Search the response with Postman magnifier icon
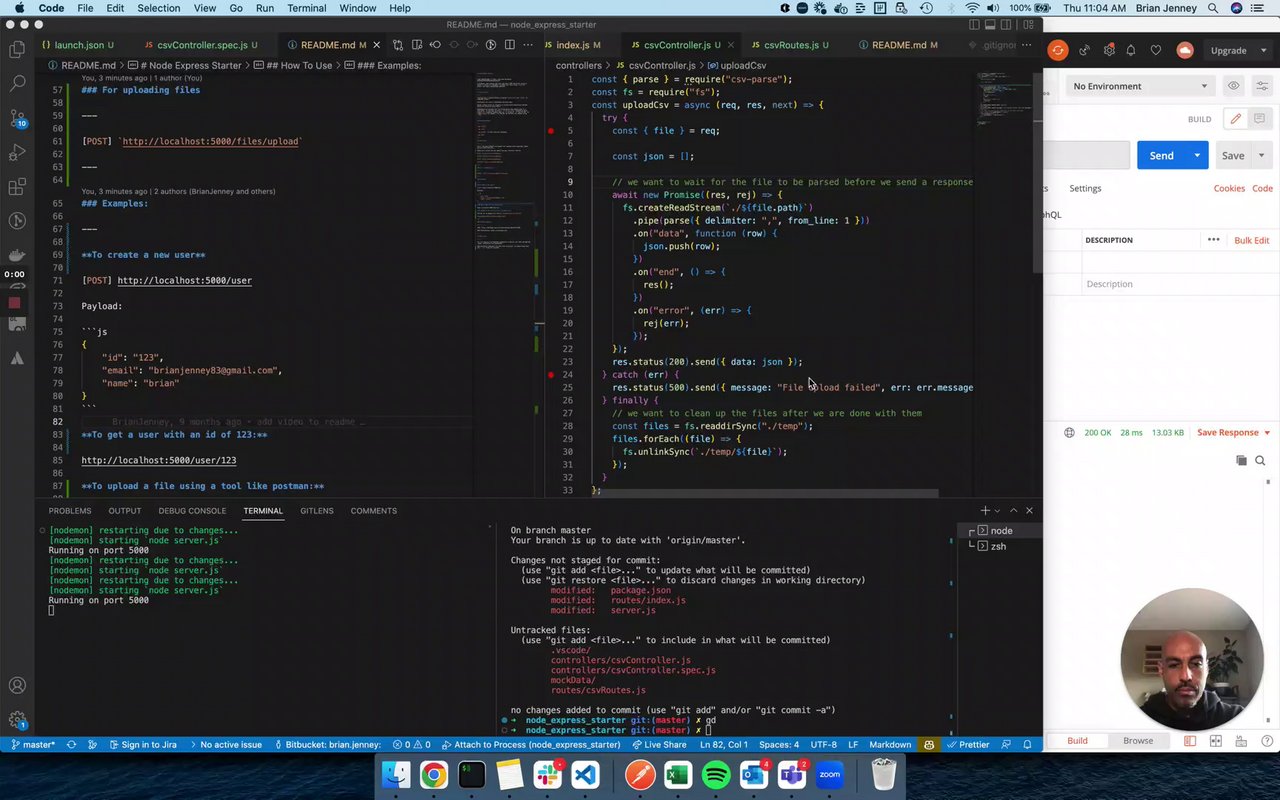The width and height of the screenshot is (1280, 800). point(1261,460)
